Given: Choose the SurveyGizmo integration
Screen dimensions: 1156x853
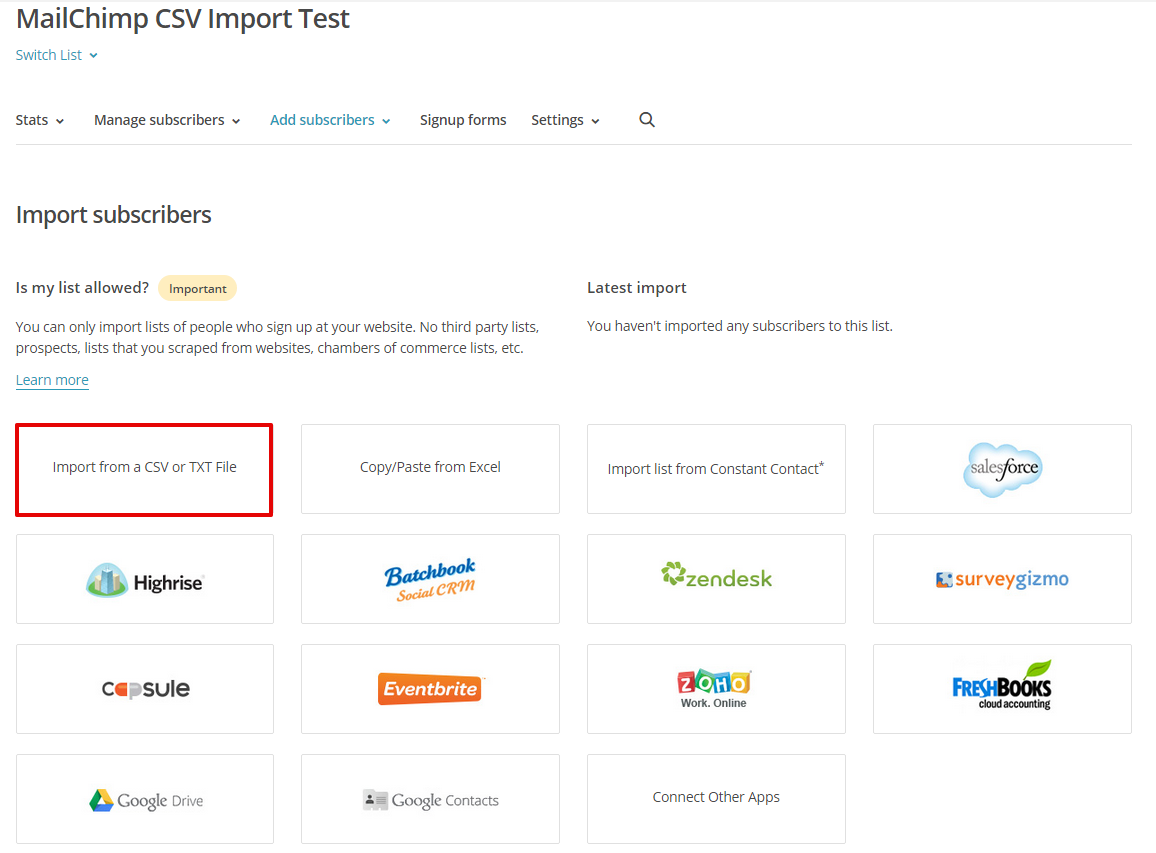Looking at the screenshot, I should click(1002, 579).
